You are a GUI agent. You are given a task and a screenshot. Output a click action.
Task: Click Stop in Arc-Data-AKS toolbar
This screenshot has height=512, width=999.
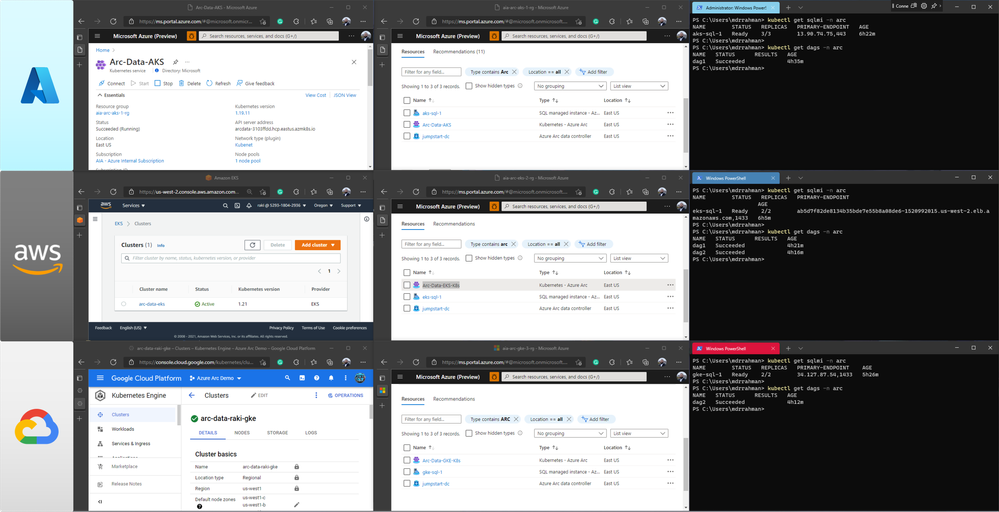[x=163, y=83]
